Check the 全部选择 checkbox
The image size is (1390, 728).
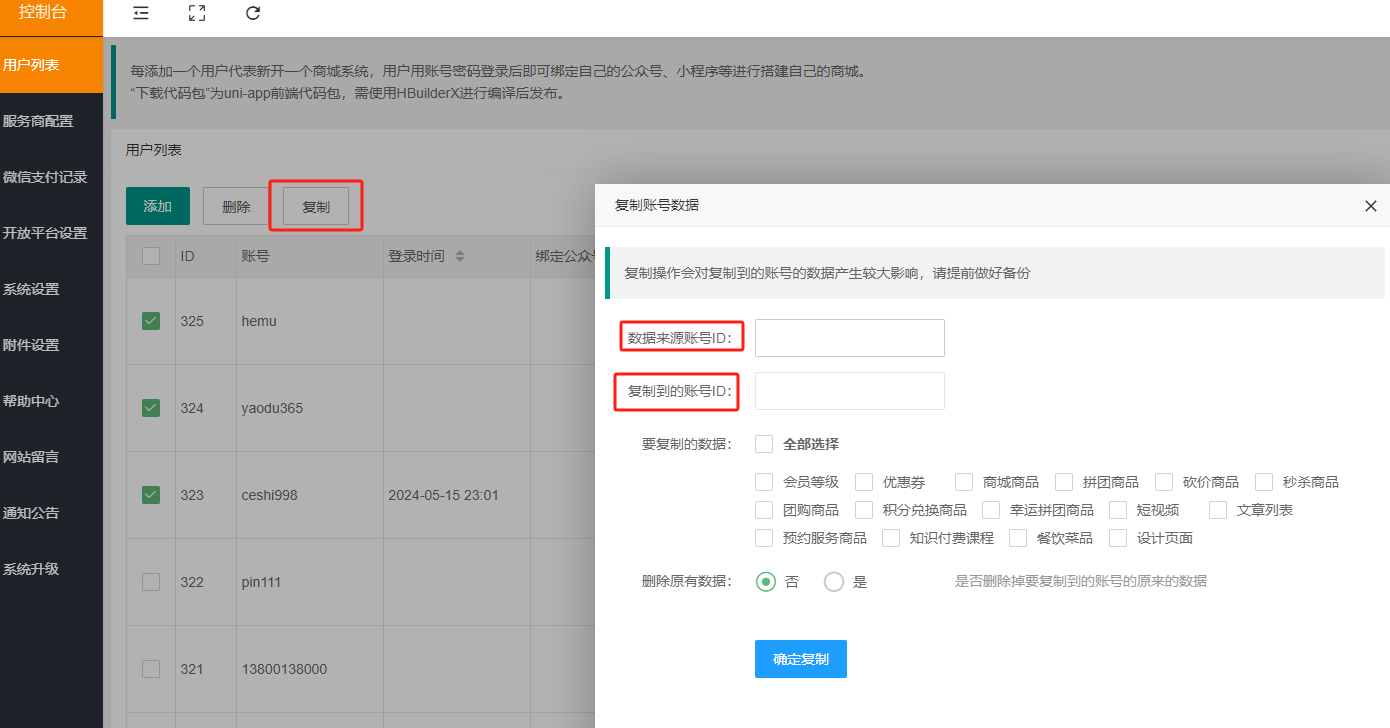click(x=765, y=444)
